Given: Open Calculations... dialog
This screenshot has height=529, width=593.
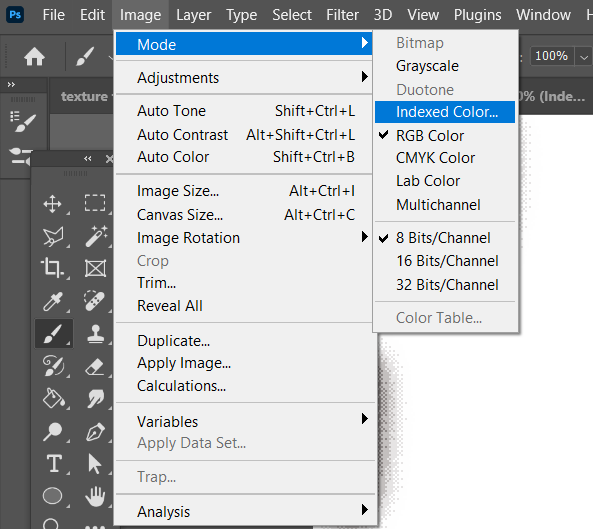Looking at the screenshot, I should click(244, 386).
